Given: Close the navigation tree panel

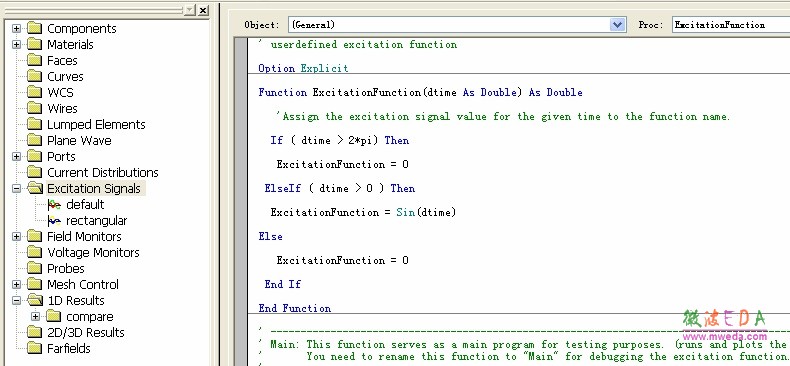Looking at the screenshot, I should pos(203,10).
